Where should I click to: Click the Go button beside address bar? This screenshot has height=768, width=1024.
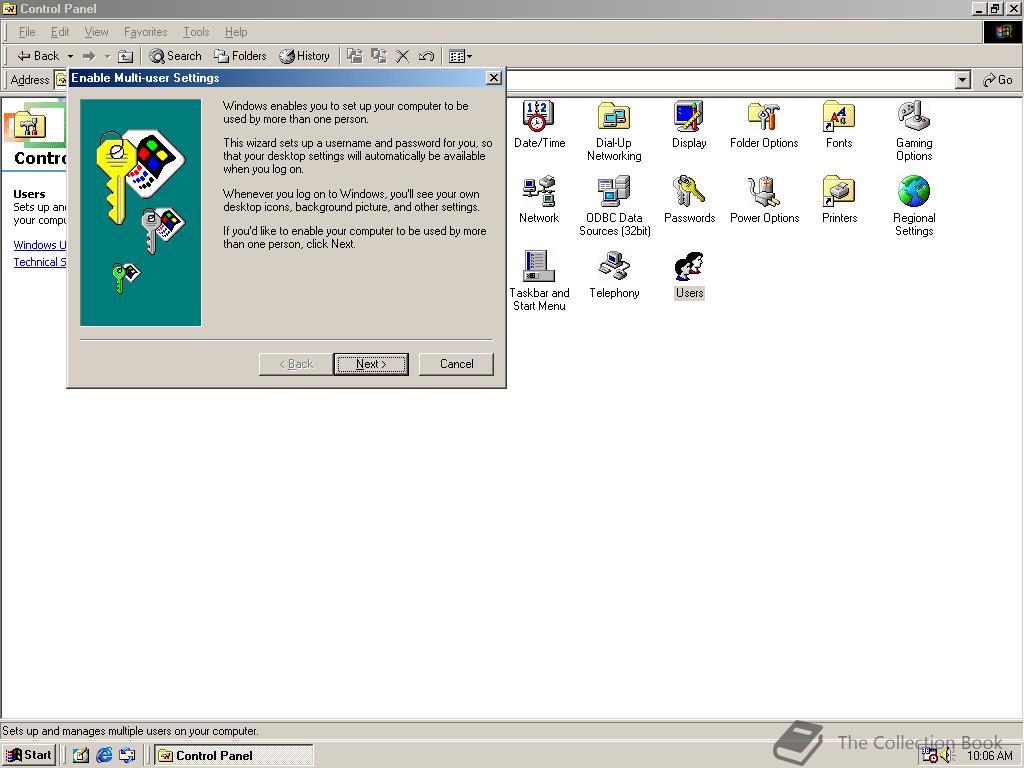pyautogui.click(x=998, y=80)
